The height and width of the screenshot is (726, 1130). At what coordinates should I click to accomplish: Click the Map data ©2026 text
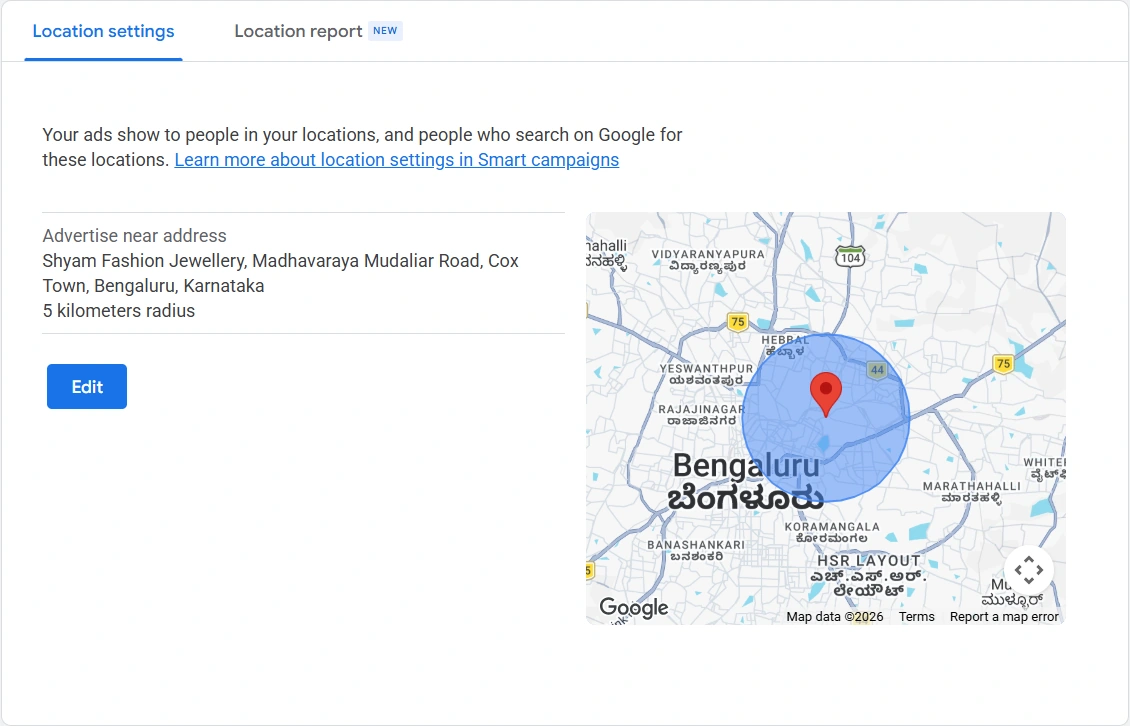[x=835, y=616]
